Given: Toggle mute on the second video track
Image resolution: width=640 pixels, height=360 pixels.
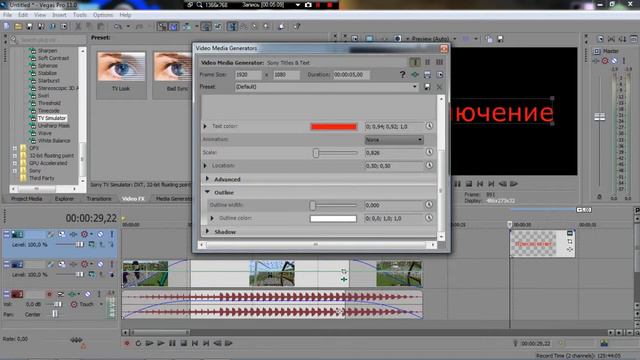Looking at the screenshot, I should [x=100, y=264].
